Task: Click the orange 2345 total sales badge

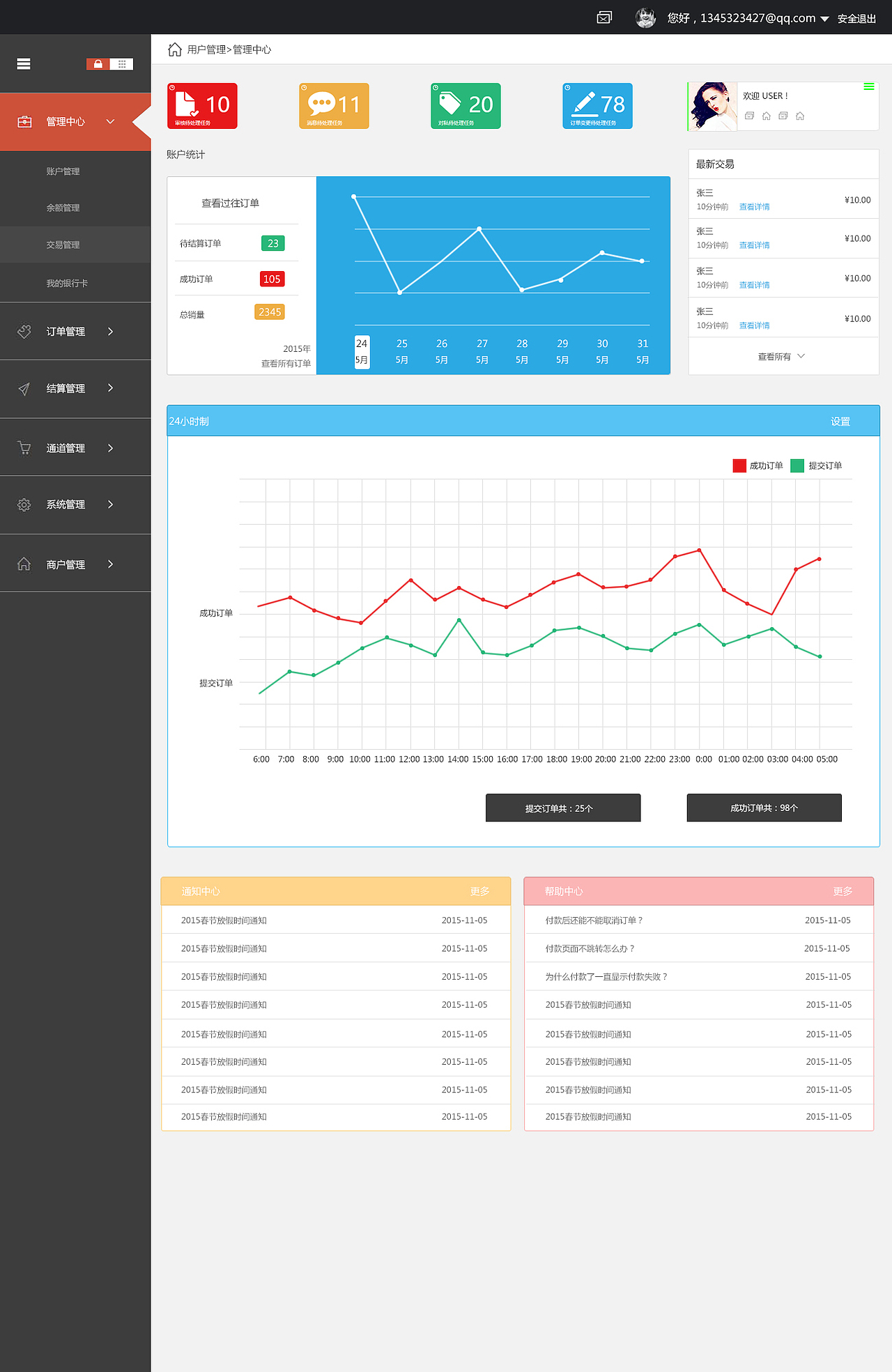Action: point(270,312)
